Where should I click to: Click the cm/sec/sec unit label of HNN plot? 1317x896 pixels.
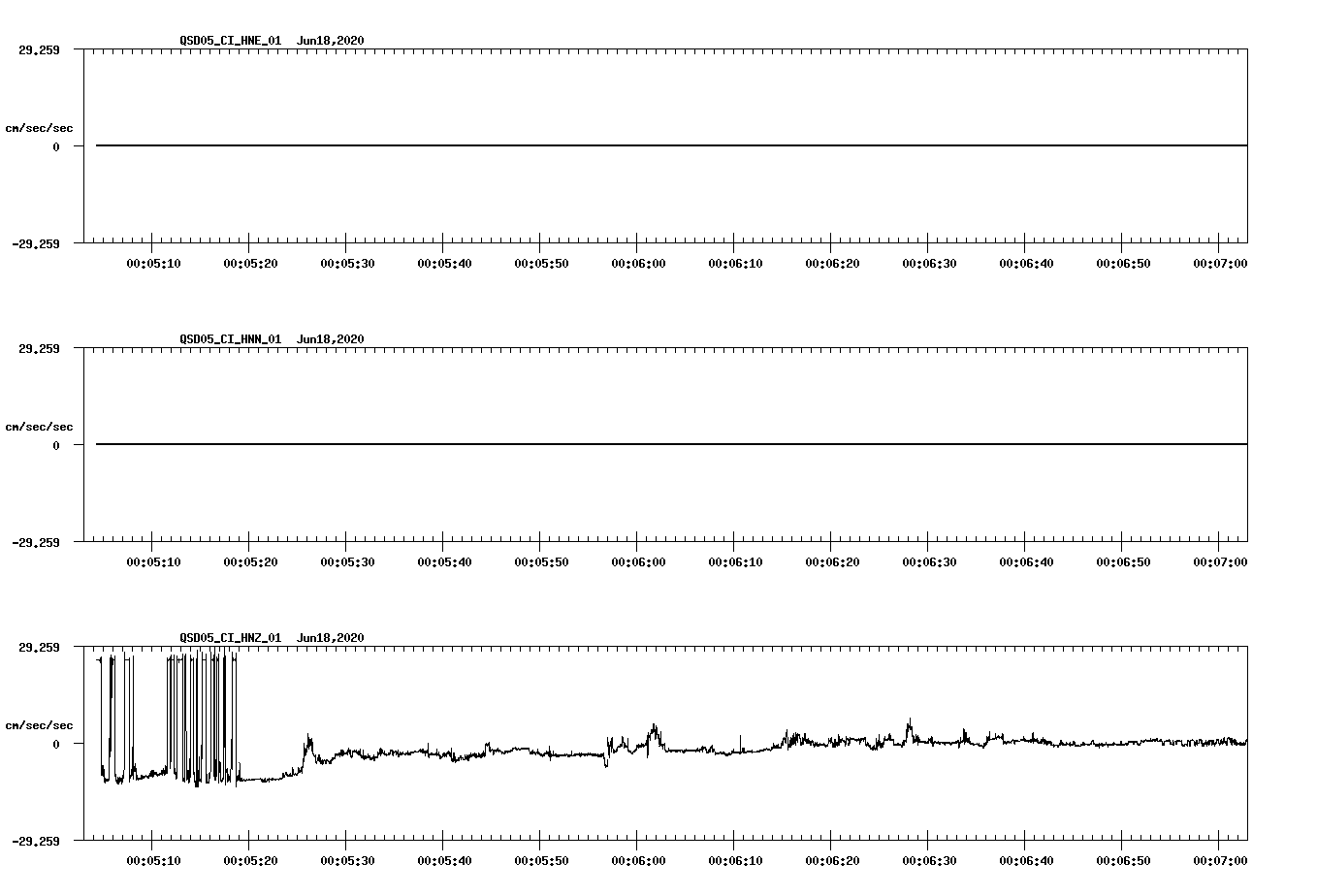coord(39,427)
